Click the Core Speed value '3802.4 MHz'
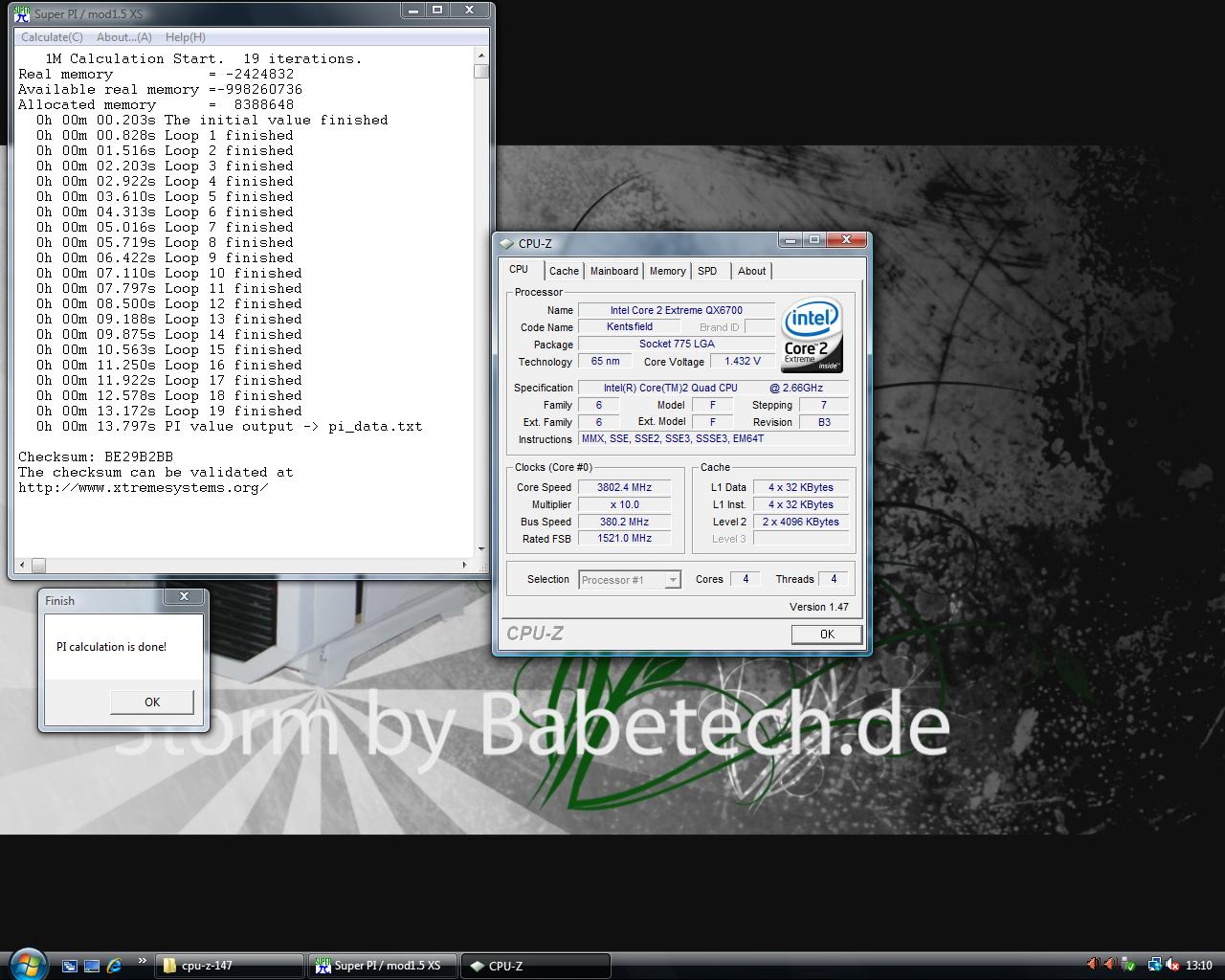1225x980 pixels. click(624, 487)
